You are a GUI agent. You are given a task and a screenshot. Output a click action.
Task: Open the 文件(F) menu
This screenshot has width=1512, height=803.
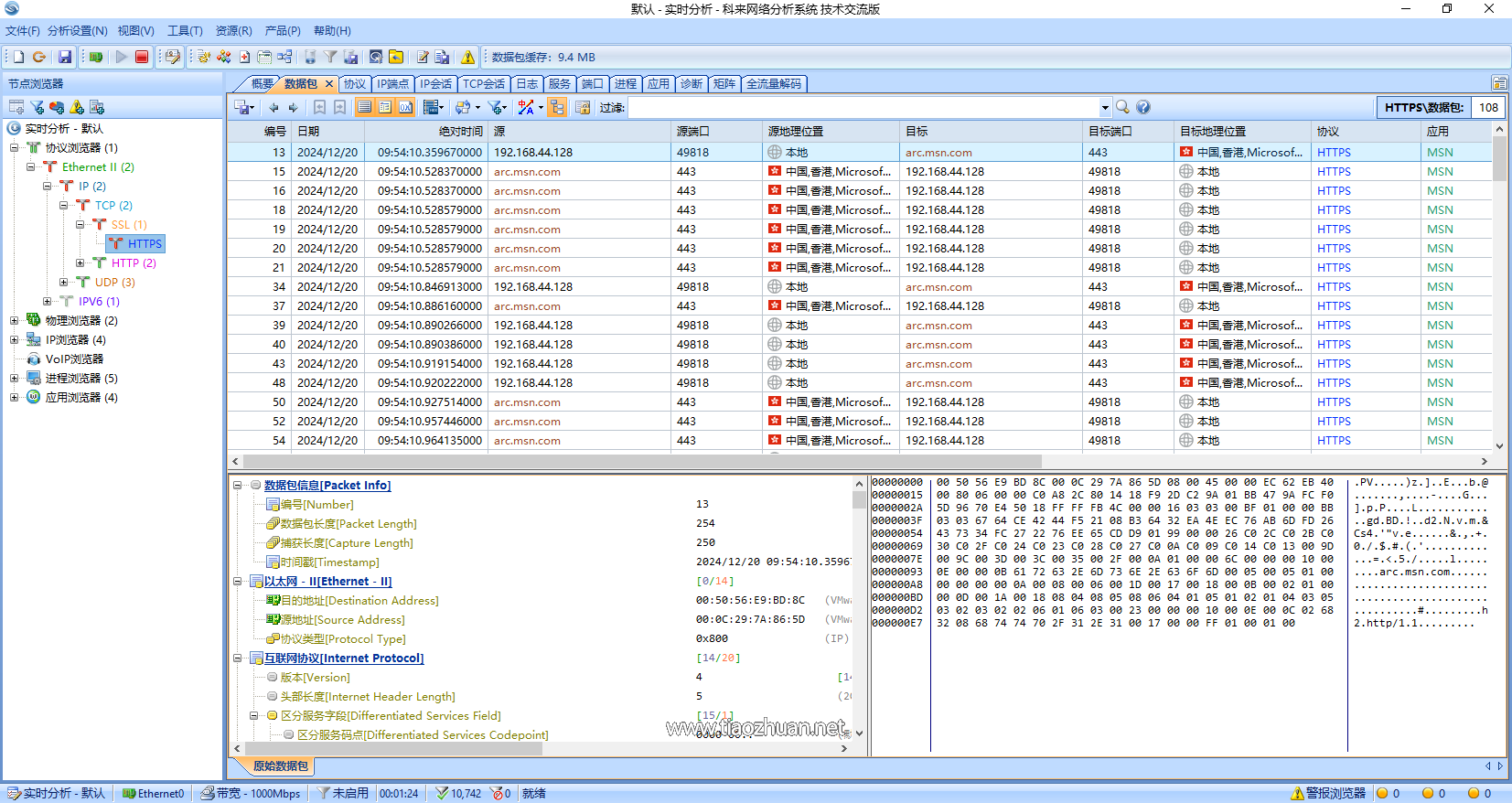(x=23, y=30)
